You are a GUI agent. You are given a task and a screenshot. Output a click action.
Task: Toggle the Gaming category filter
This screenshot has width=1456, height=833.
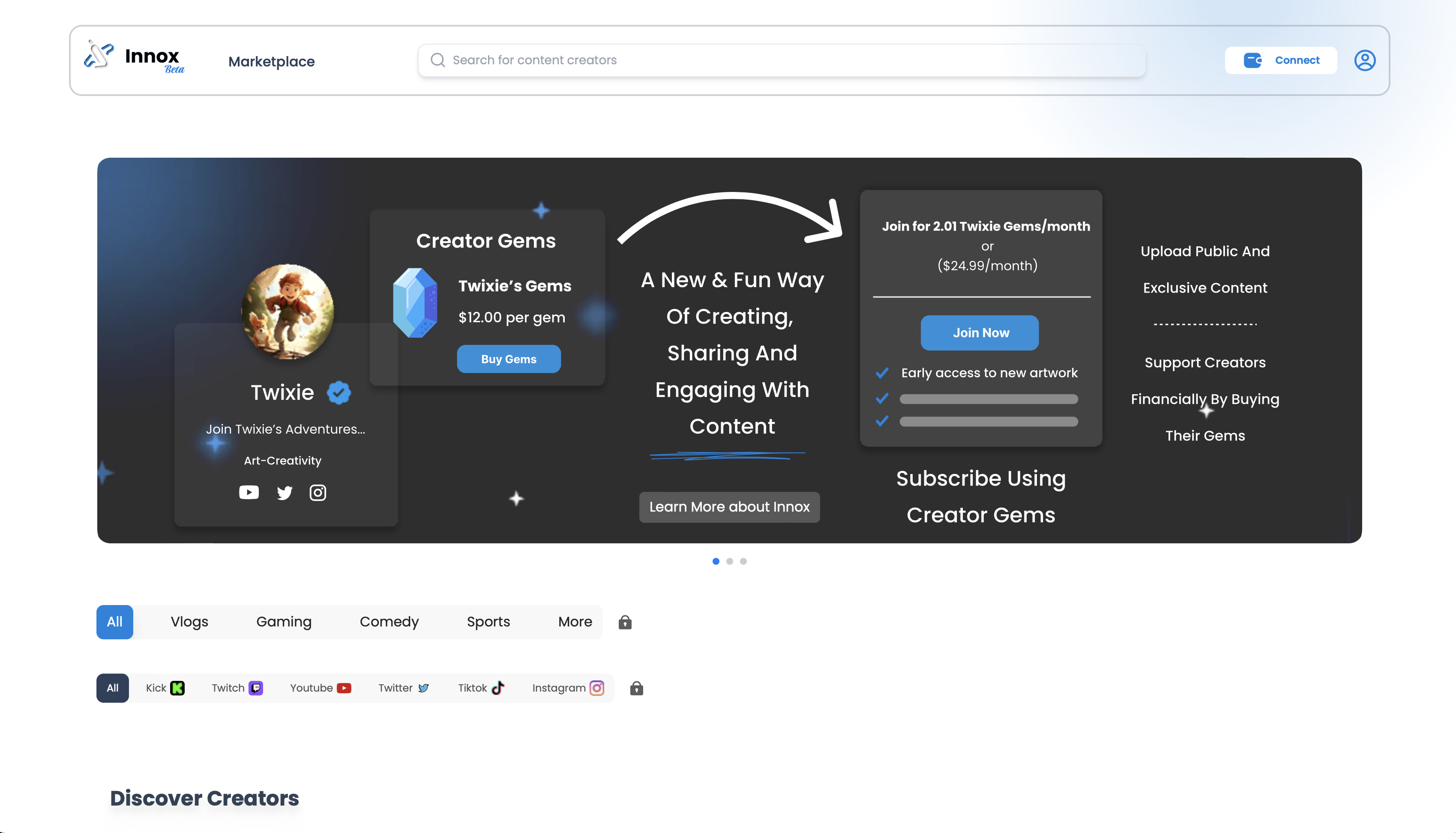click(284, 622)
